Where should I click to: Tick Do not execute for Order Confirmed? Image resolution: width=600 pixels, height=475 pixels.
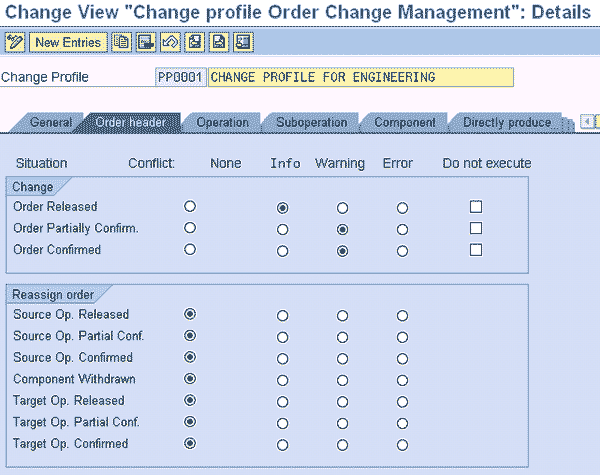(x=476, y=250)
